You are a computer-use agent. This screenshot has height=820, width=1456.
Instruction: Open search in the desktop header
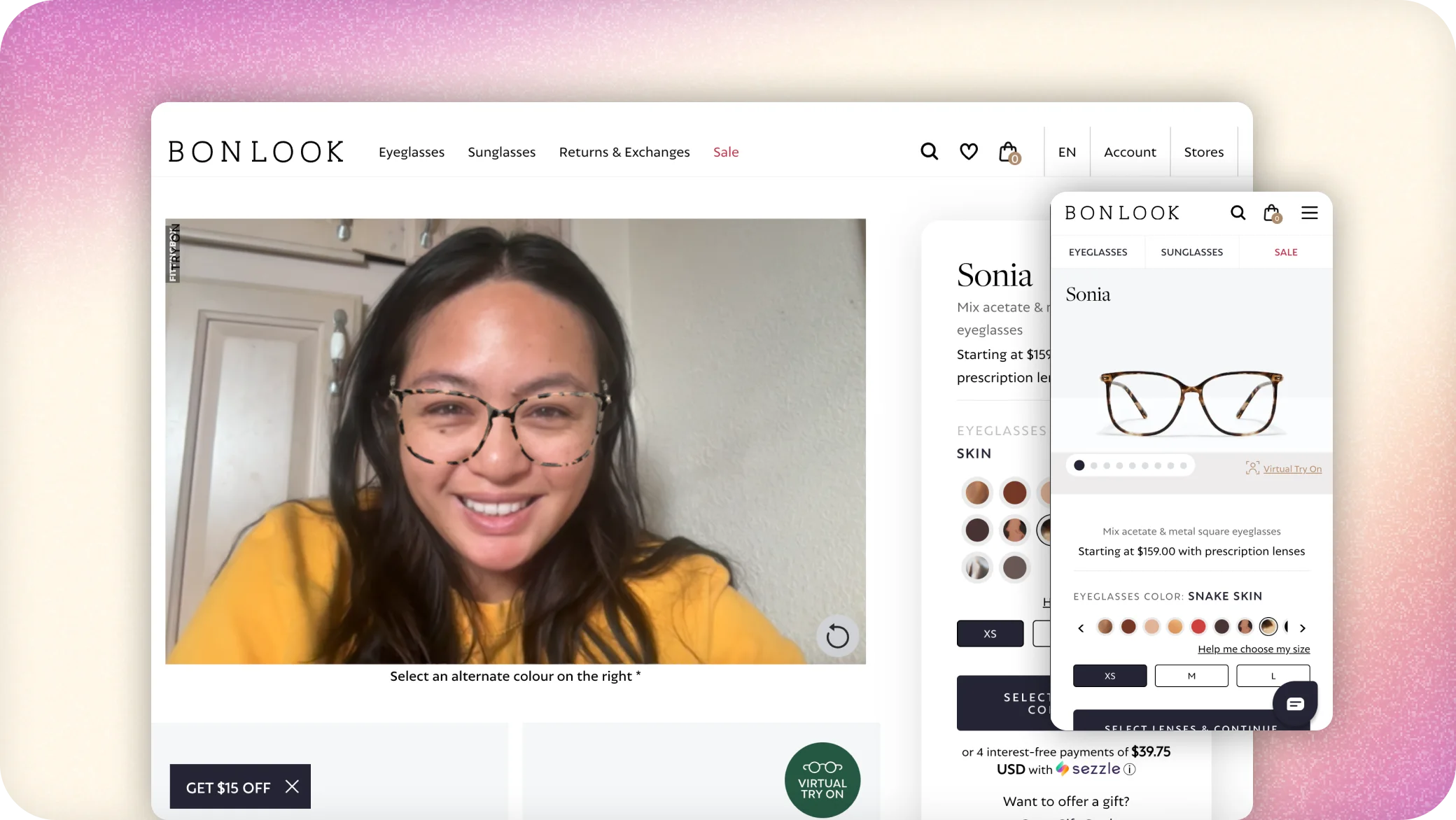(929, 151)
